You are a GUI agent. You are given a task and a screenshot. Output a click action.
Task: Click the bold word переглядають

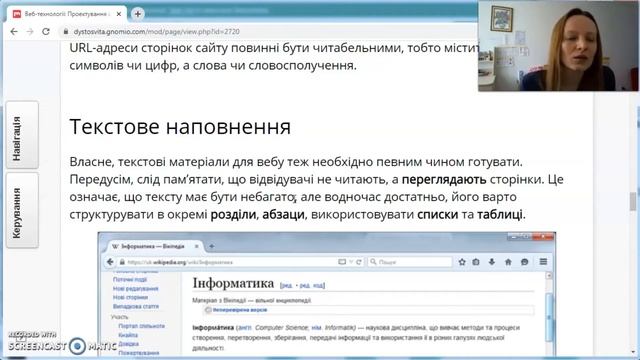(x=444, y=180)
